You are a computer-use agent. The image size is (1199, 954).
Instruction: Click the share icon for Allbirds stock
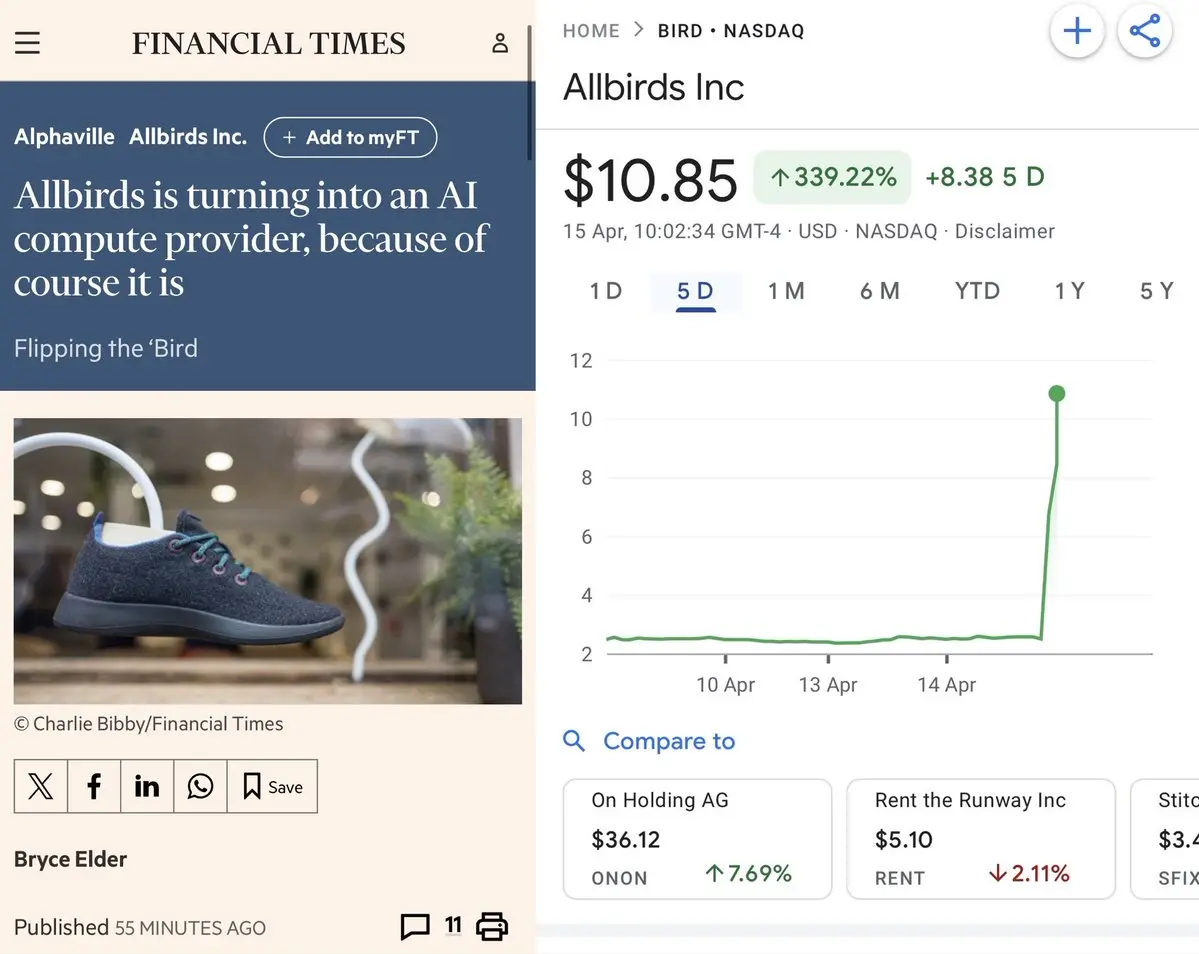[x=1144, y=31]
